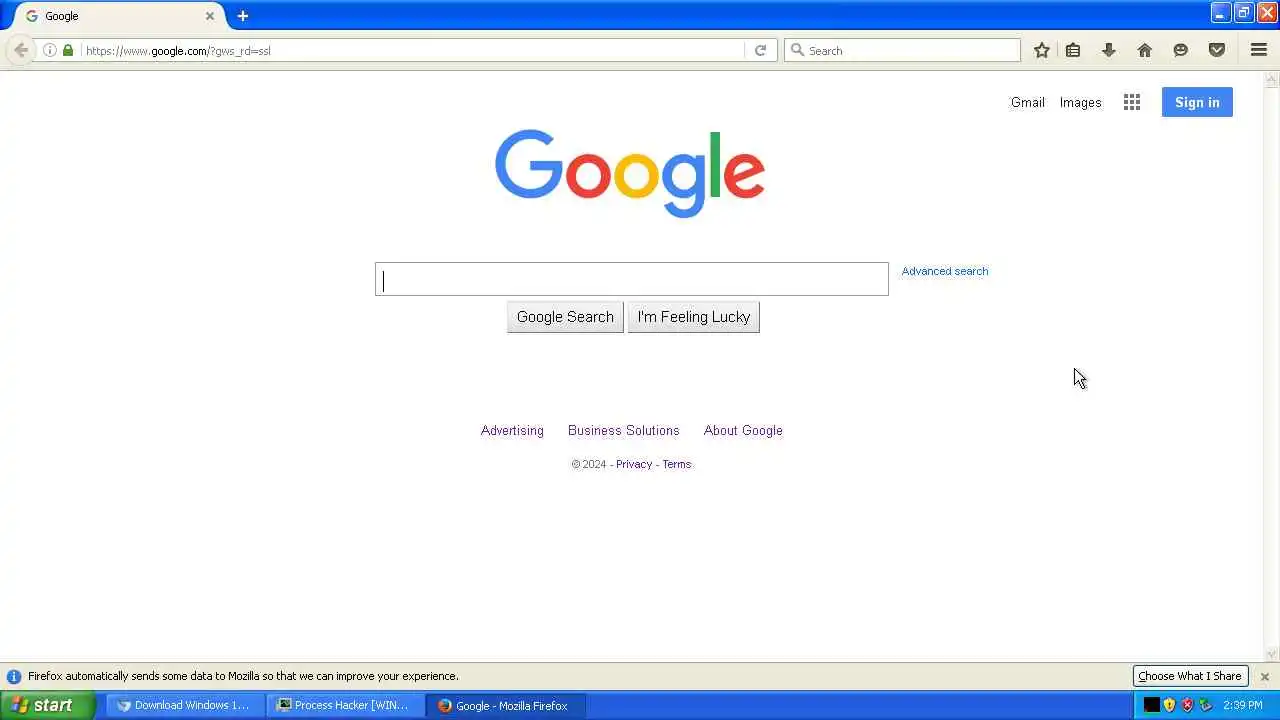Dismiss the Firefox data notification bar
The width and height of the screenshot is (1280, 720).
coord(1264,677)
